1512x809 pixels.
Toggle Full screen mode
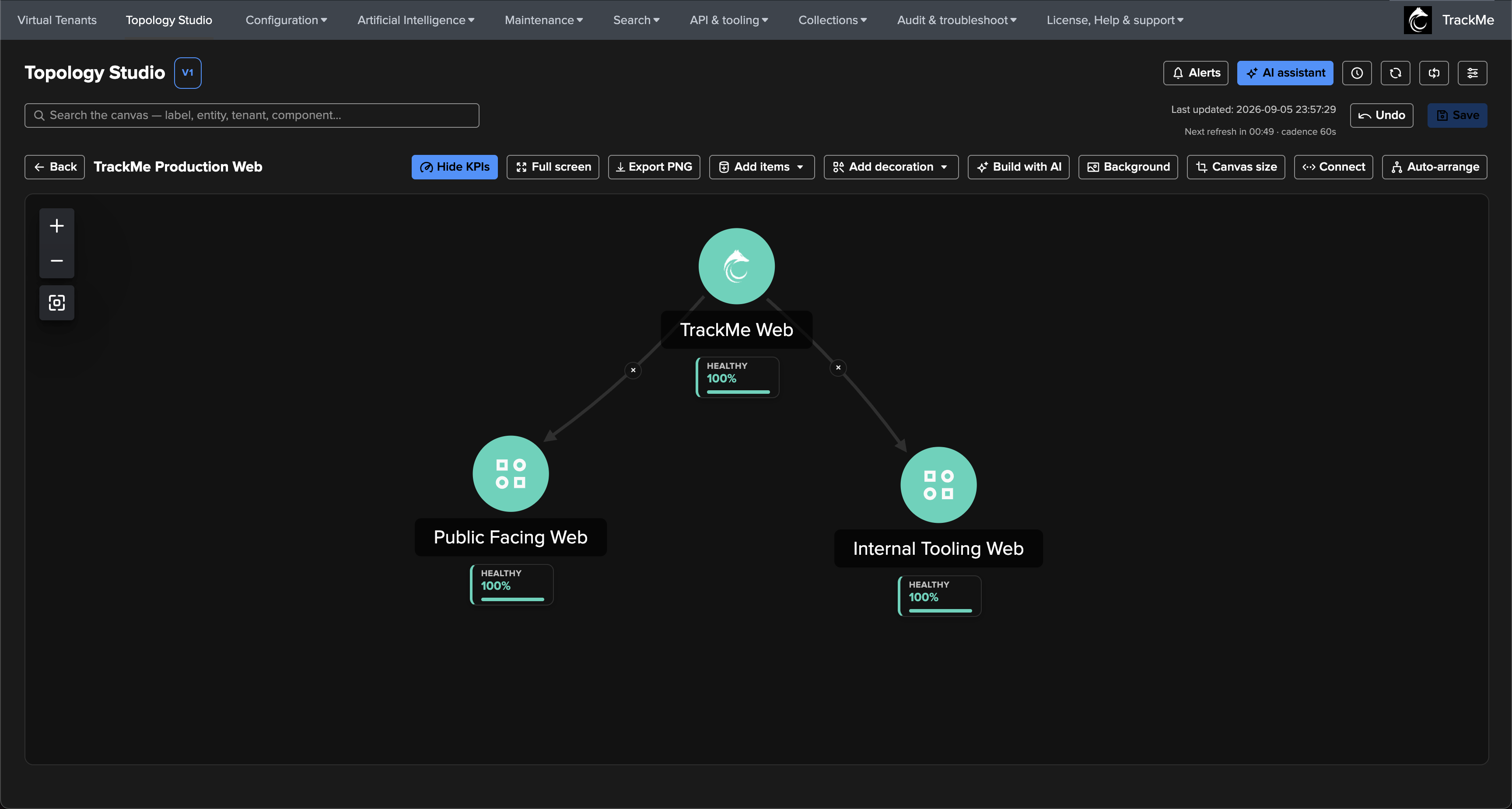coord(552,167)
